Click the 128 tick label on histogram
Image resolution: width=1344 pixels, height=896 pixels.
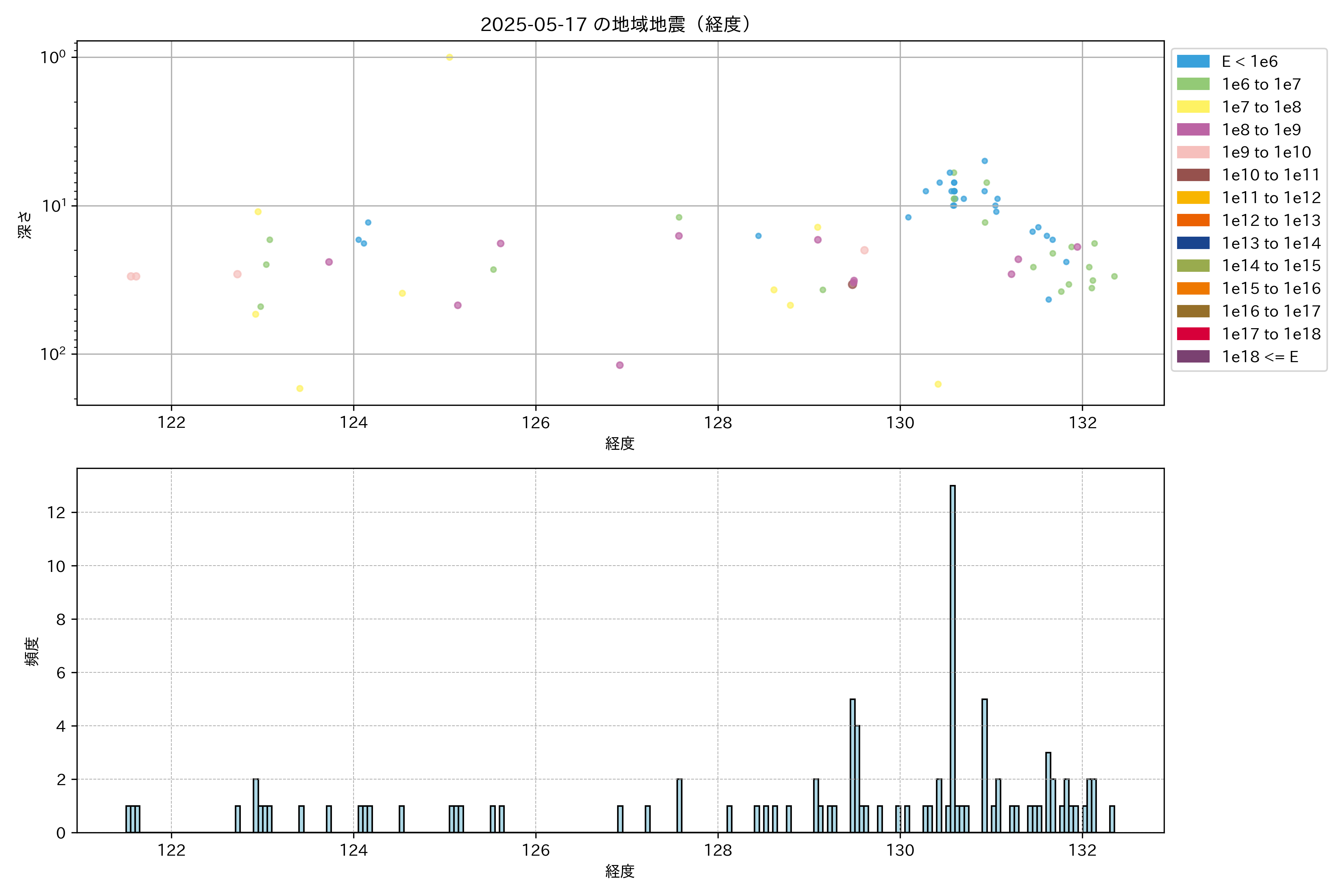click(718, 850)
